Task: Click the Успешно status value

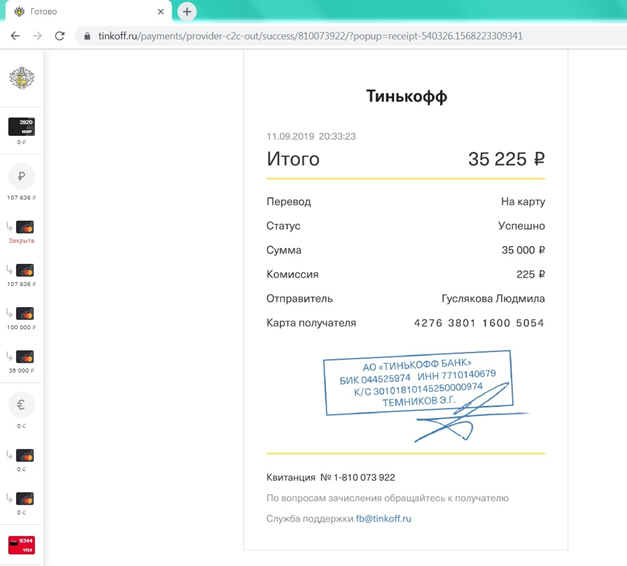Action: 521,226
